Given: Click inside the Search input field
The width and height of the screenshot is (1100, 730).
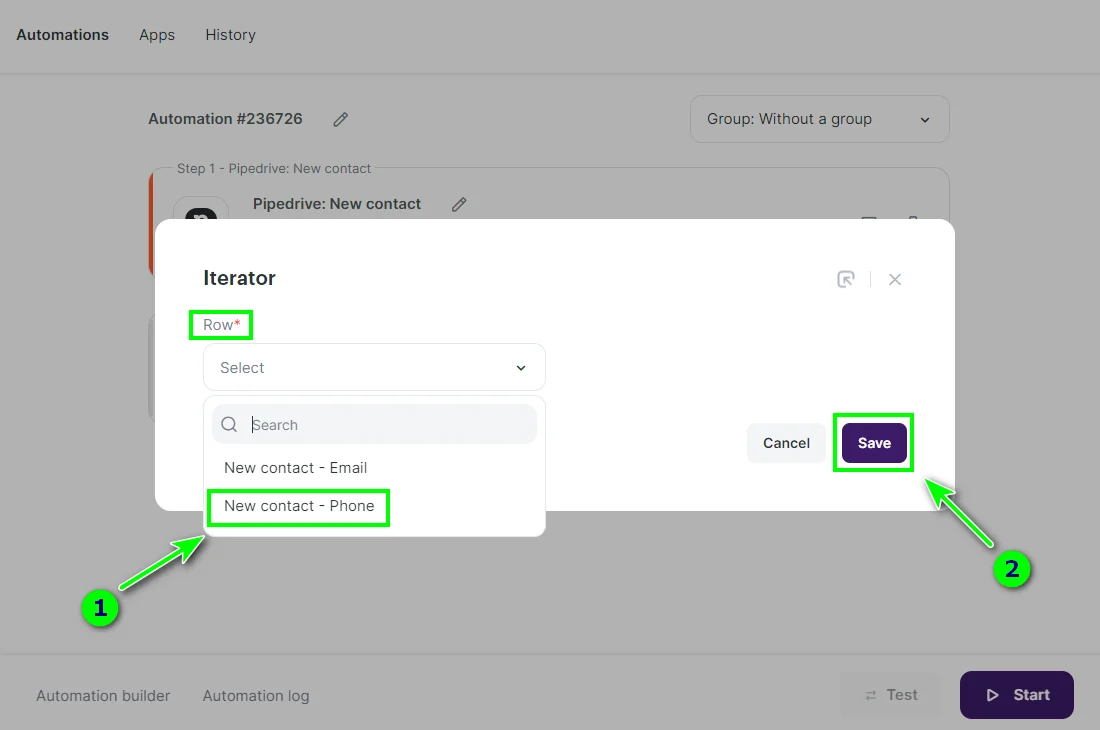Looking at the screenshot, I should 390,424.
